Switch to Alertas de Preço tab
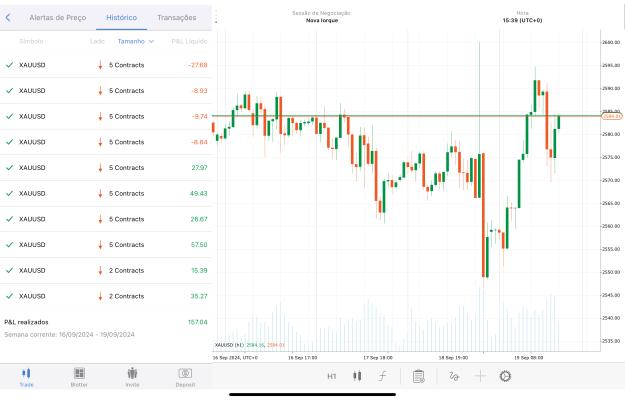The height and width of the screenshot is (400, 625). point(58,18)
